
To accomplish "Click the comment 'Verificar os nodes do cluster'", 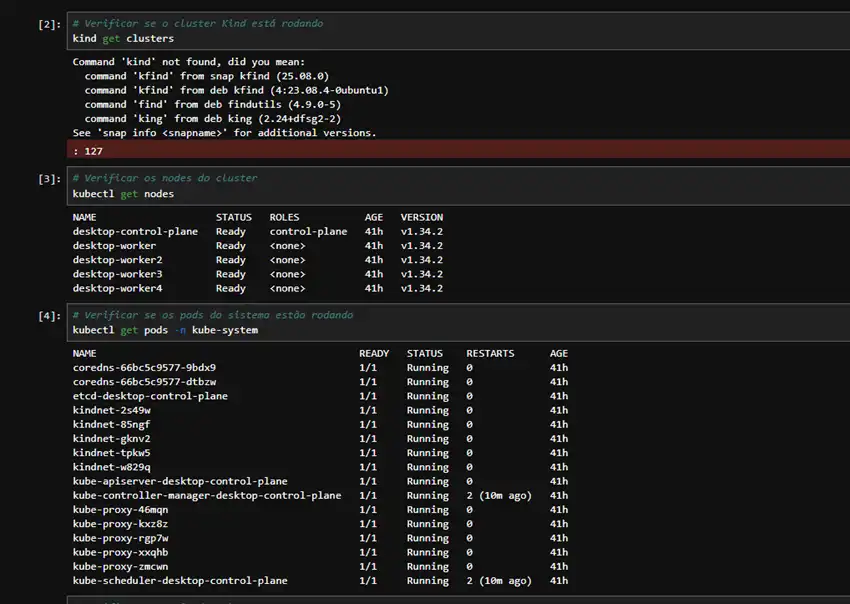I will 165,178.
